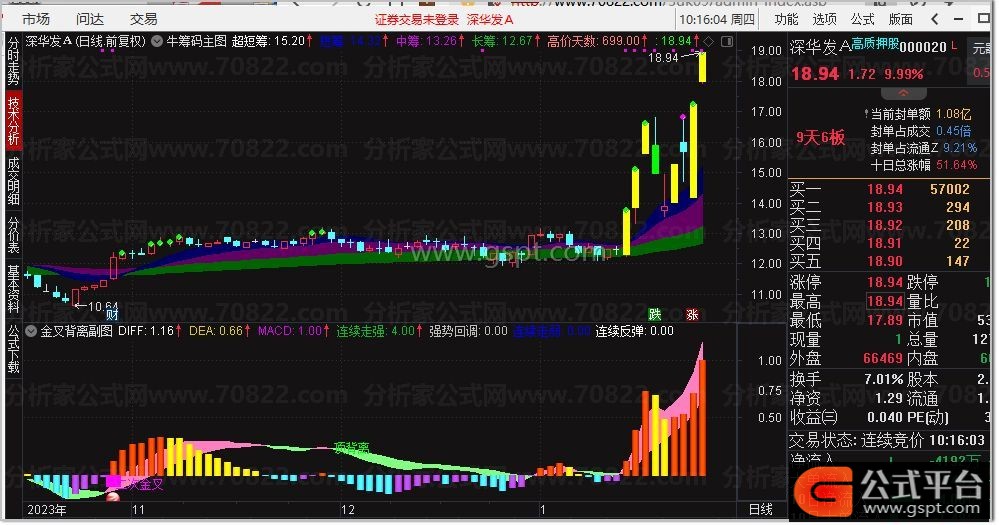999x525 pixels.
Task: Click the 十日总涨幅 51.64% value
Action: (957, 166)
